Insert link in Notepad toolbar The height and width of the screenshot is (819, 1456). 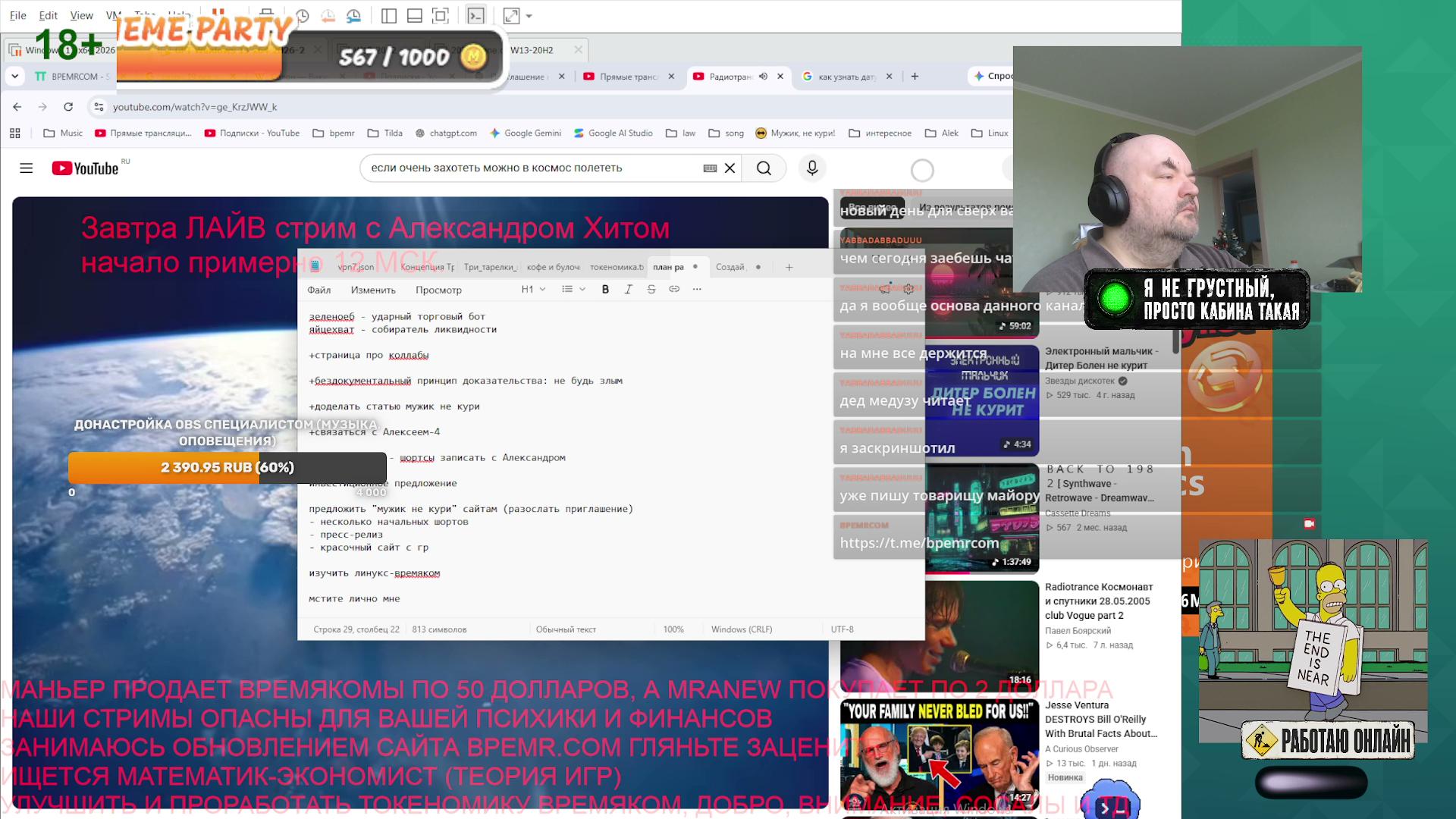674,289
